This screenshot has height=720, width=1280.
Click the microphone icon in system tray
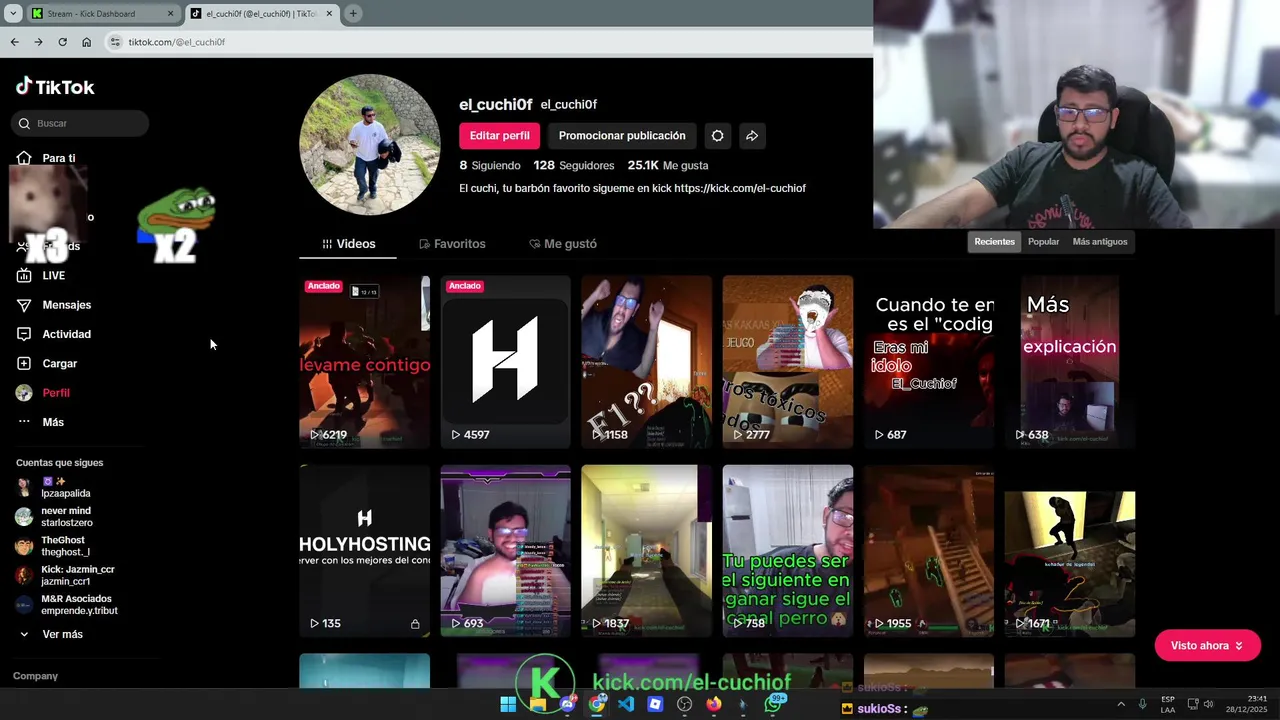point(1143,704)
